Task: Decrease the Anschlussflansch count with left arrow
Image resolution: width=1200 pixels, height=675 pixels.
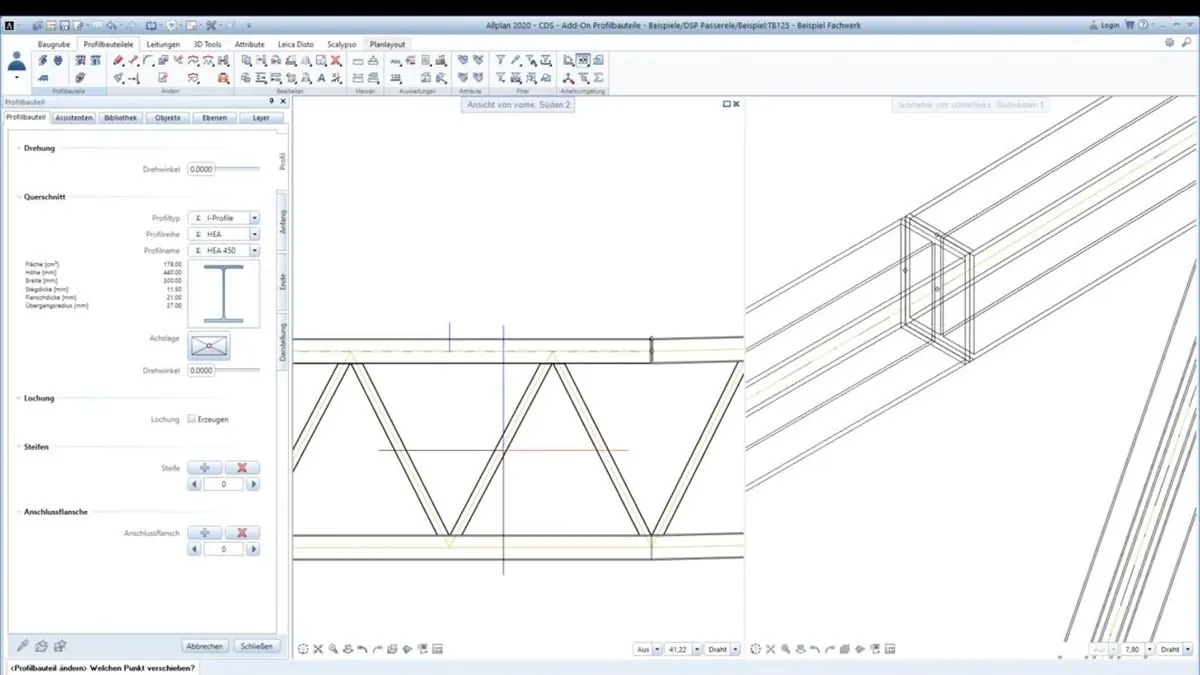Action: click(196, 549)
